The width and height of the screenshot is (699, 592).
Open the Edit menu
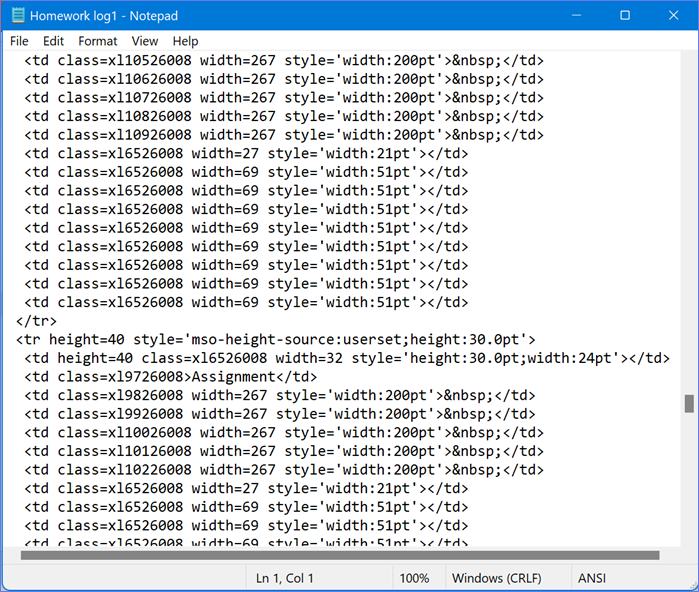[53, 41]
